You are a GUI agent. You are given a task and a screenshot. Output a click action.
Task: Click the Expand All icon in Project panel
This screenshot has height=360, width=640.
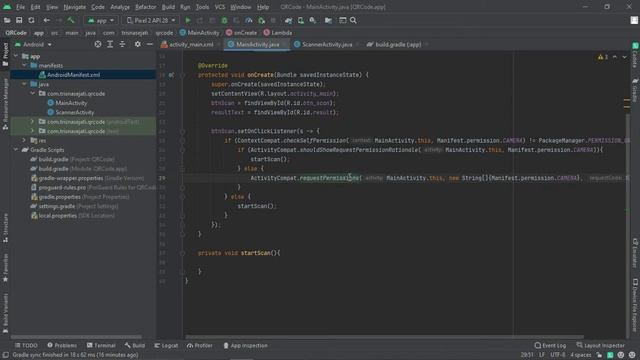110,44
